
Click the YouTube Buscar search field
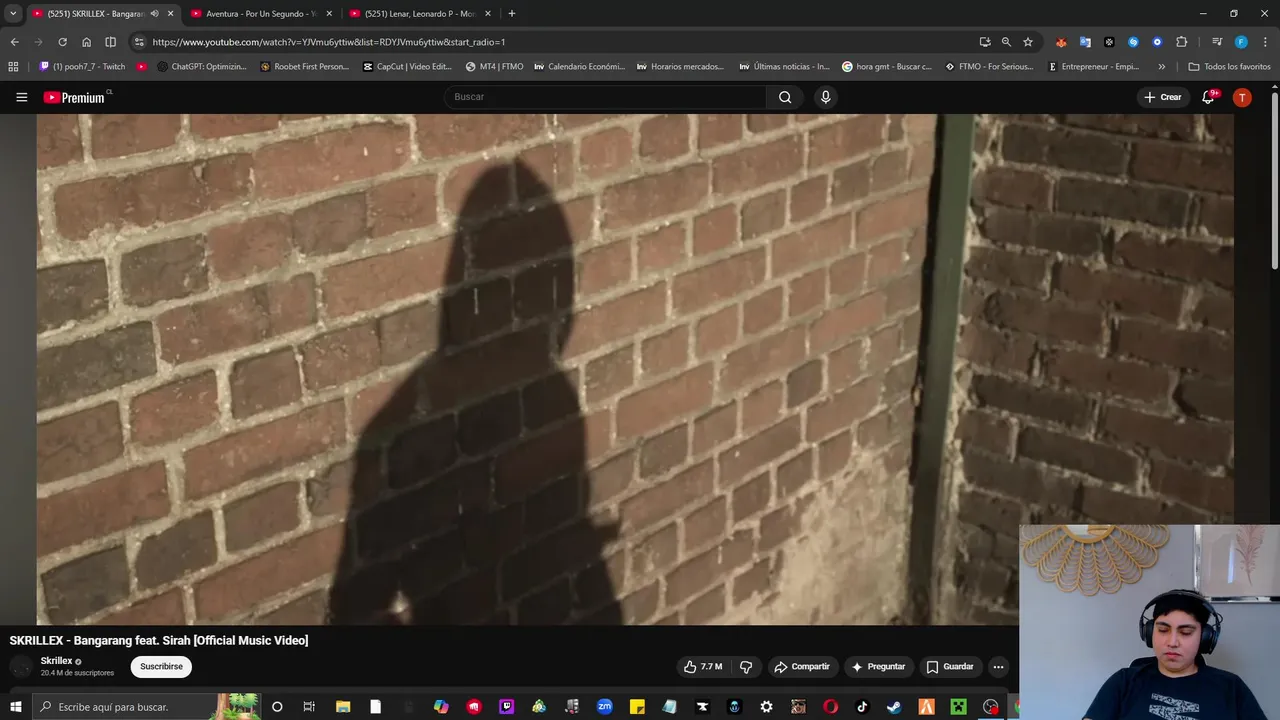point(605,97)
